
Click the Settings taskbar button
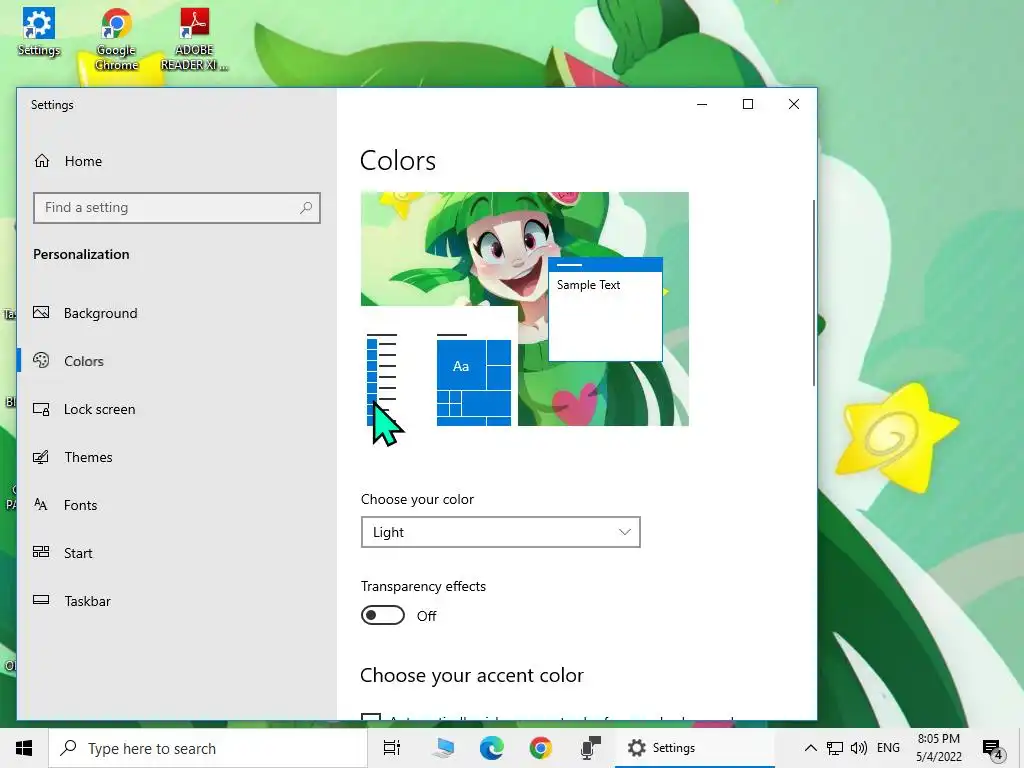point(694,748)
